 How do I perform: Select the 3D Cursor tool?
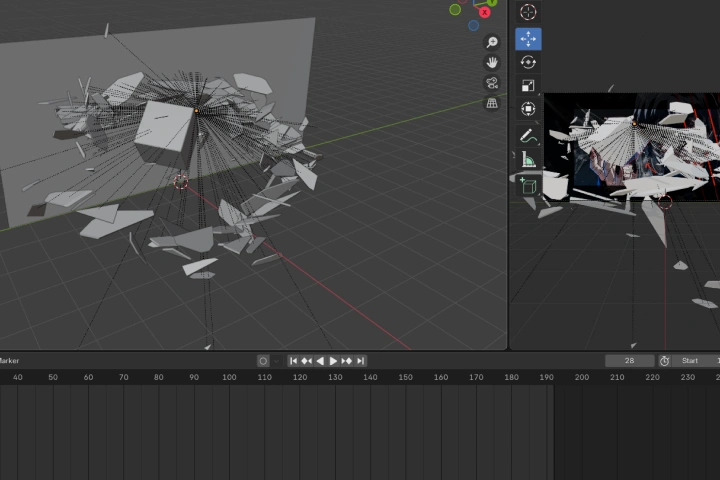point(528,12)
